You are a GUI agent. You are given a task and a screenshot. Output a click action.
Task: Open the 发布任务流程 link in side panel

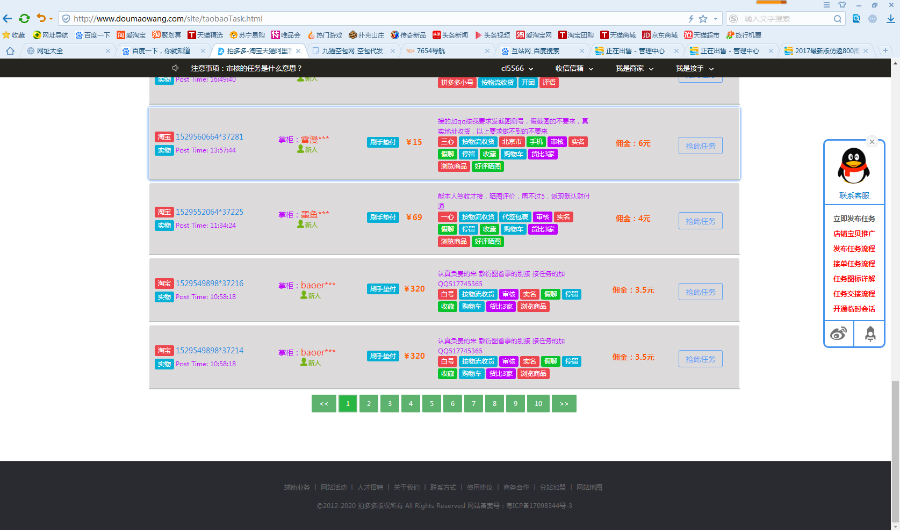click(x=853, y=248)
